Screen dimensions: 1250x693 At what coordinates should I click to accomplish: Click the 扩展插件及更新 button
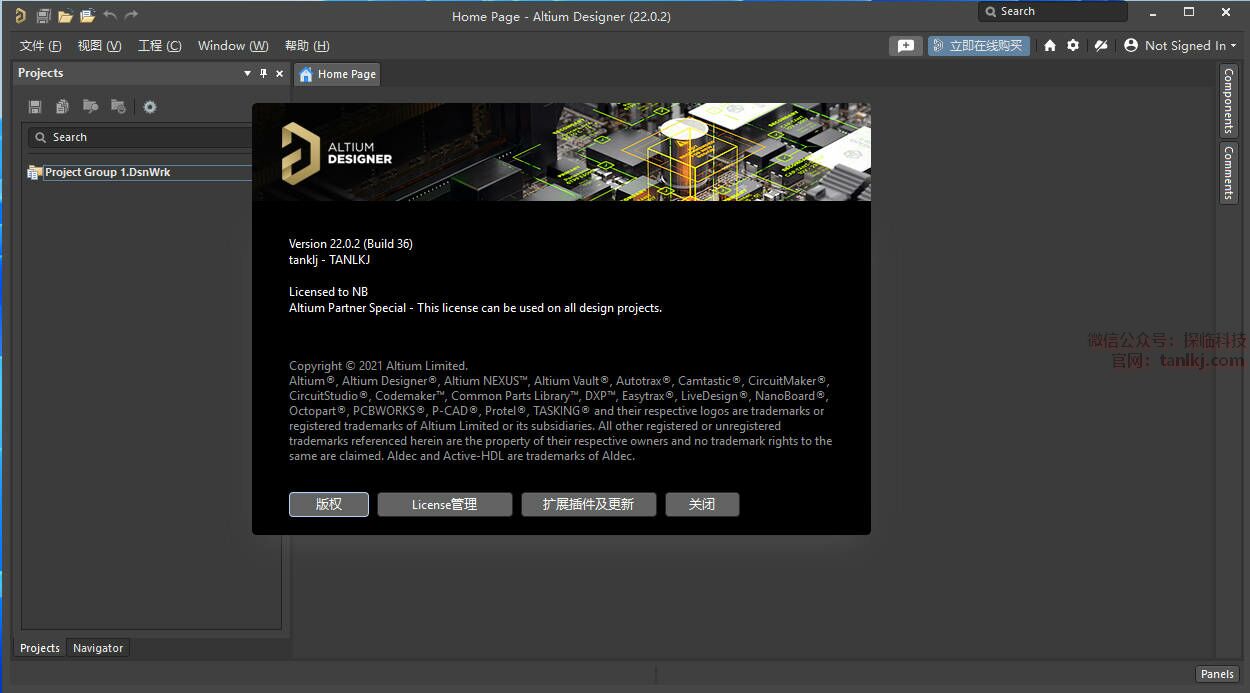[x=589, y=504]
